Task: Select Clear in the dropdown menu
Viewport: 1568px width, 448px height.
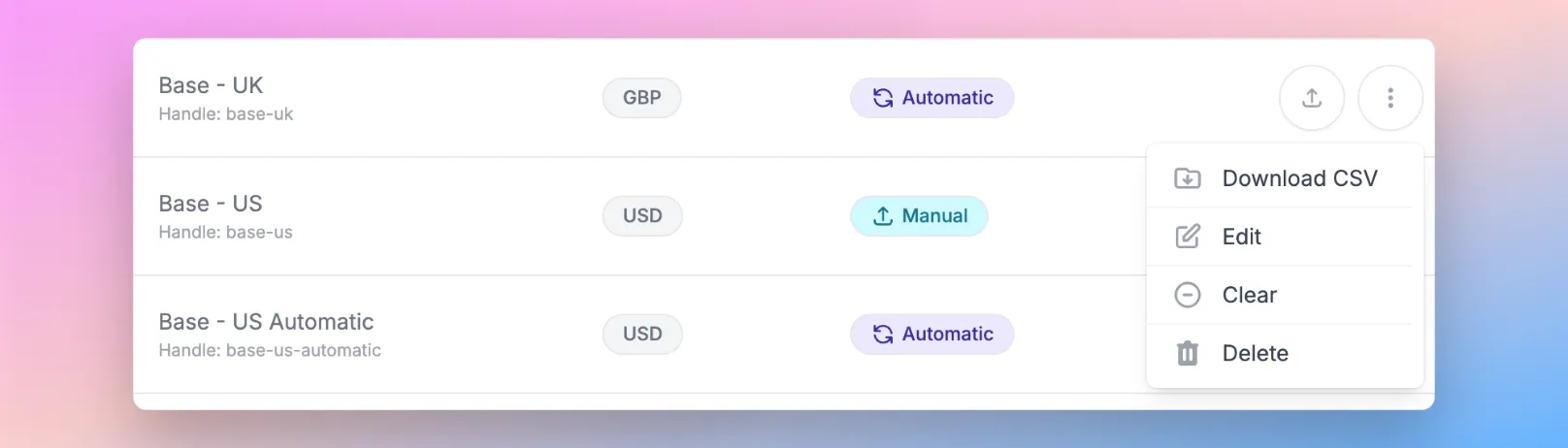Action: coord(1285,295)
